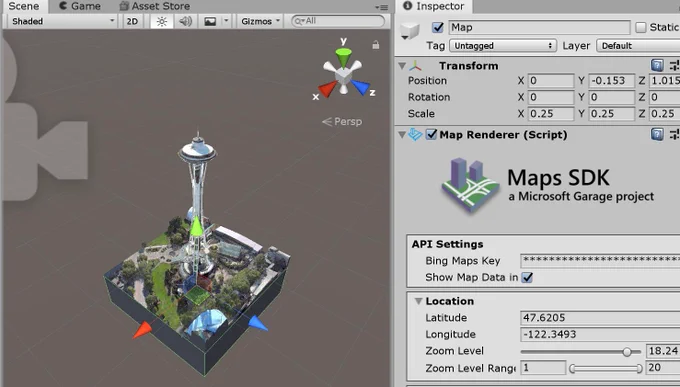Toggle the Static checkbox
The width and height of the screenshot is (680, 387).
[641, 27]
